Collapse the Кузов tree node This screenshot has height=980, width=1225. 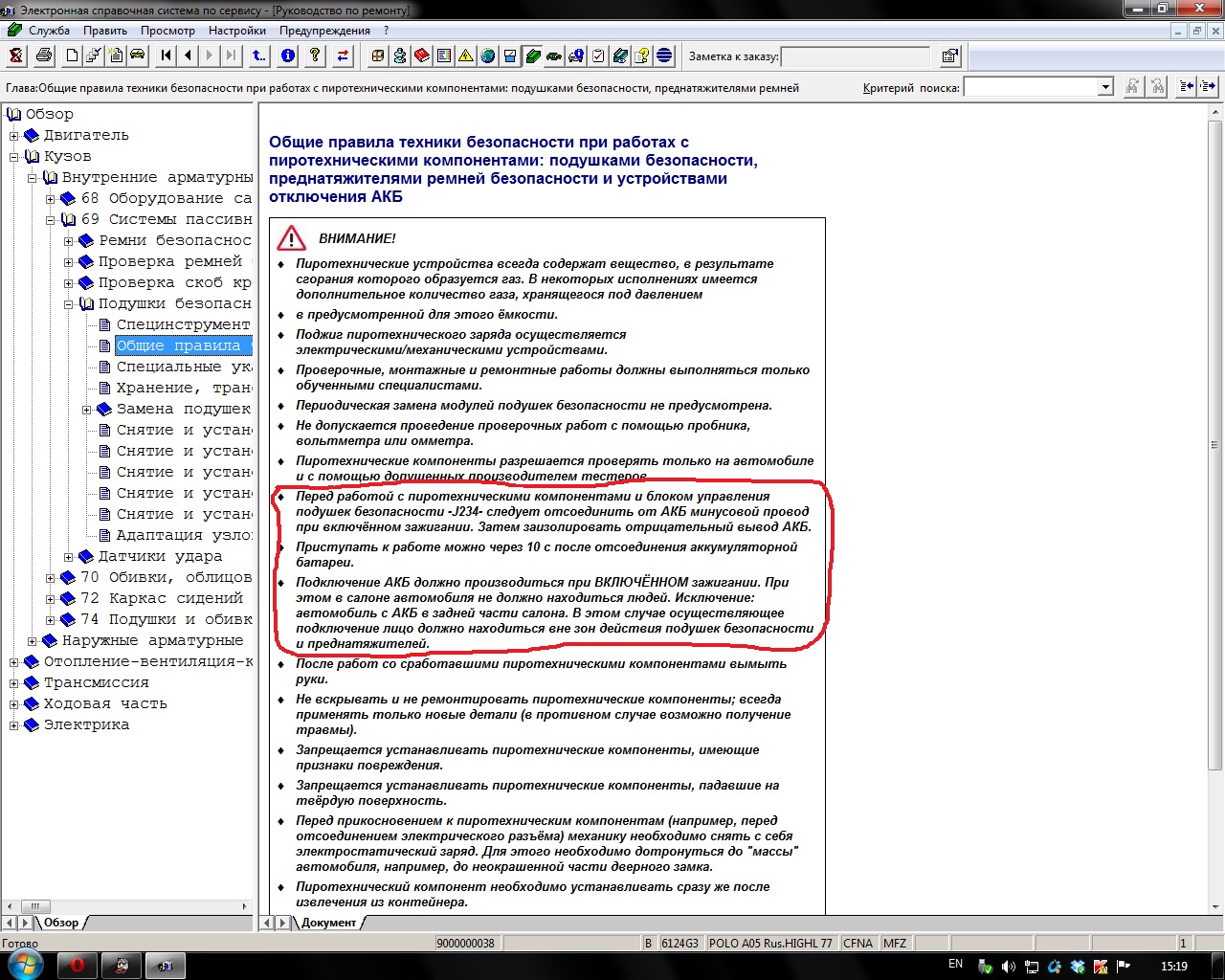[14, 157]
